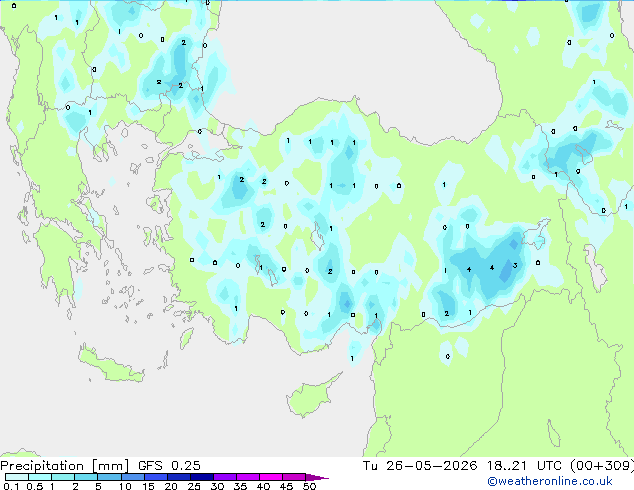Select the 5–10 mm legend color box
Image resolution: width=634 pixels, height=490 pixels.
[109, 477]
